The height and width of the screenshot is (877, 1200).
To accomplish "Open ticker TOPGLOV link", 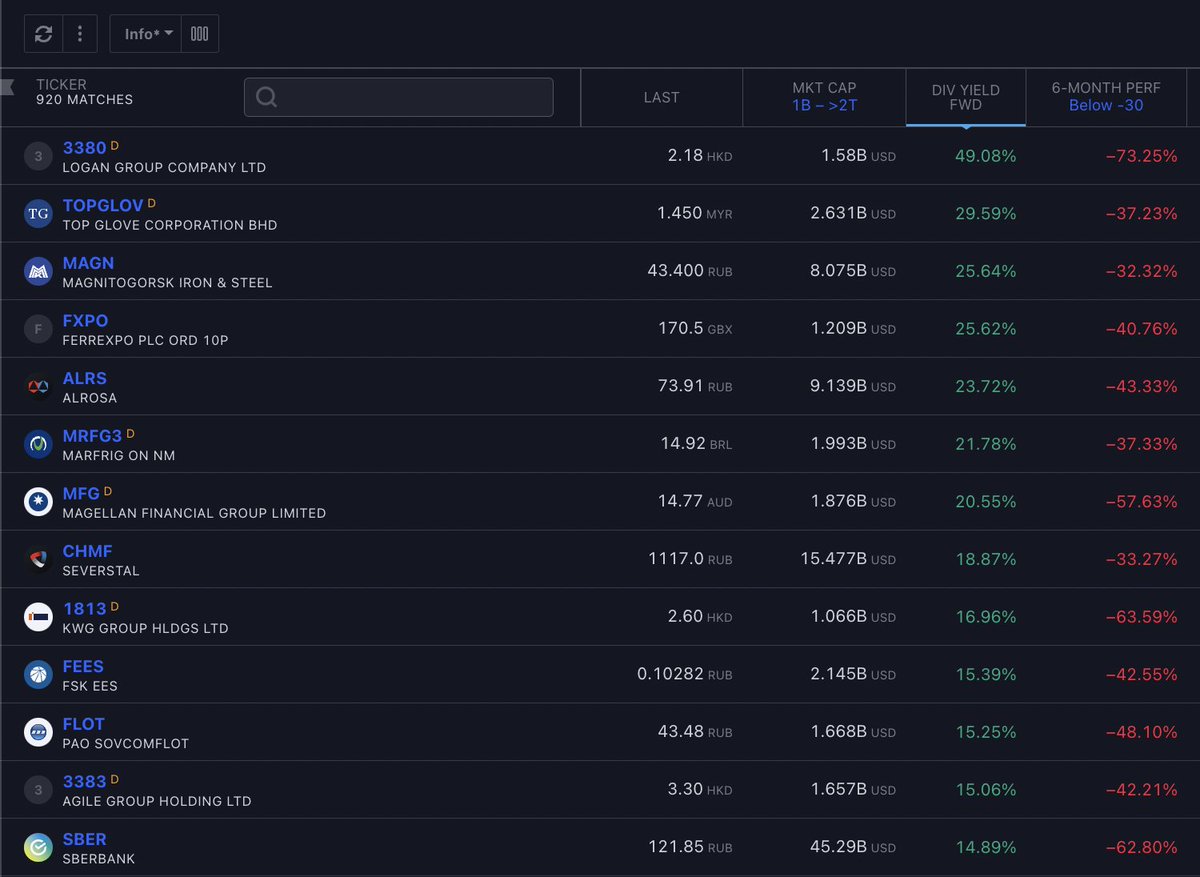I will click(x=103, y=206).
